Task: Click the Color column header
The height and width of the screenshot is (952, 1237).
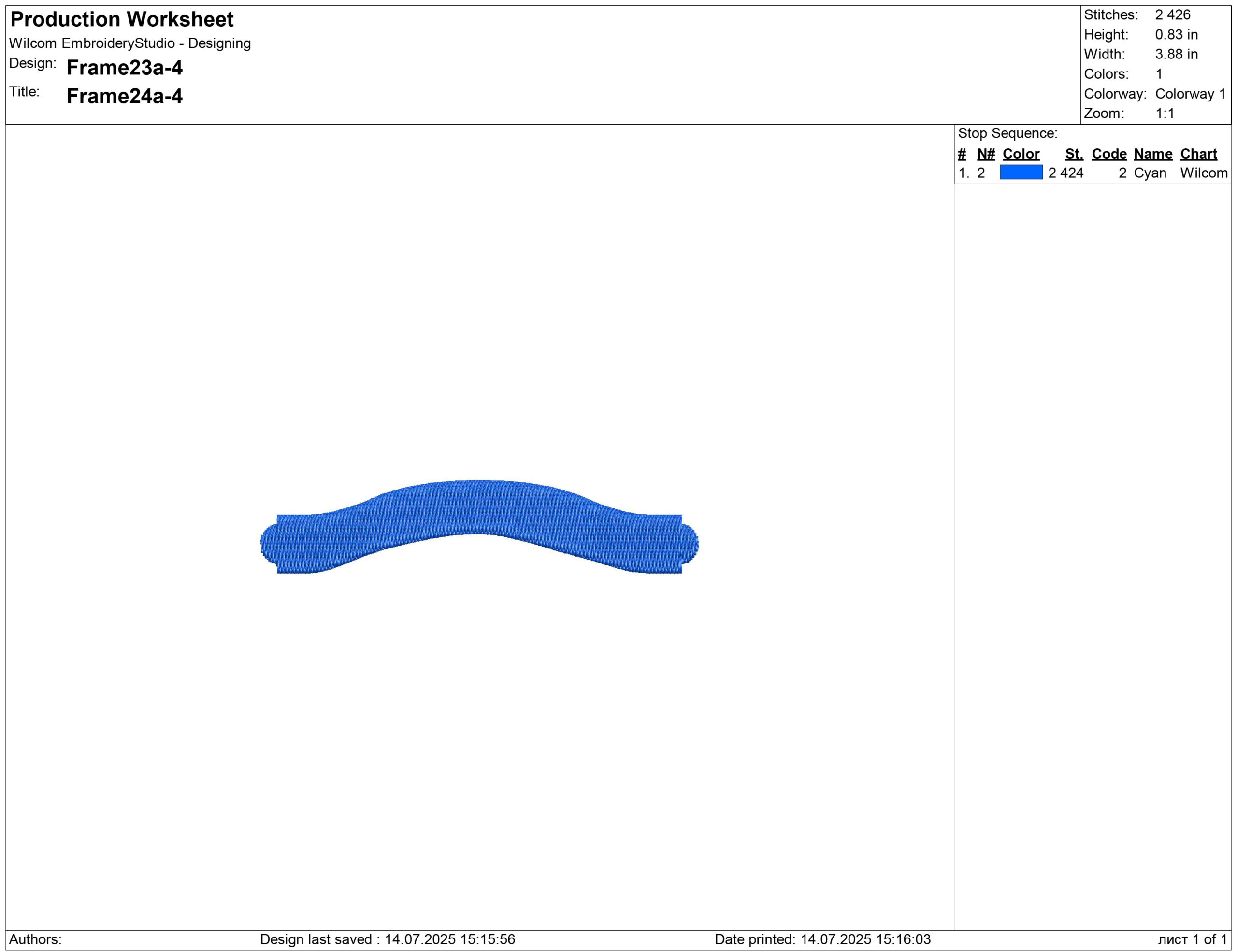Action: tap(1021, 154)
